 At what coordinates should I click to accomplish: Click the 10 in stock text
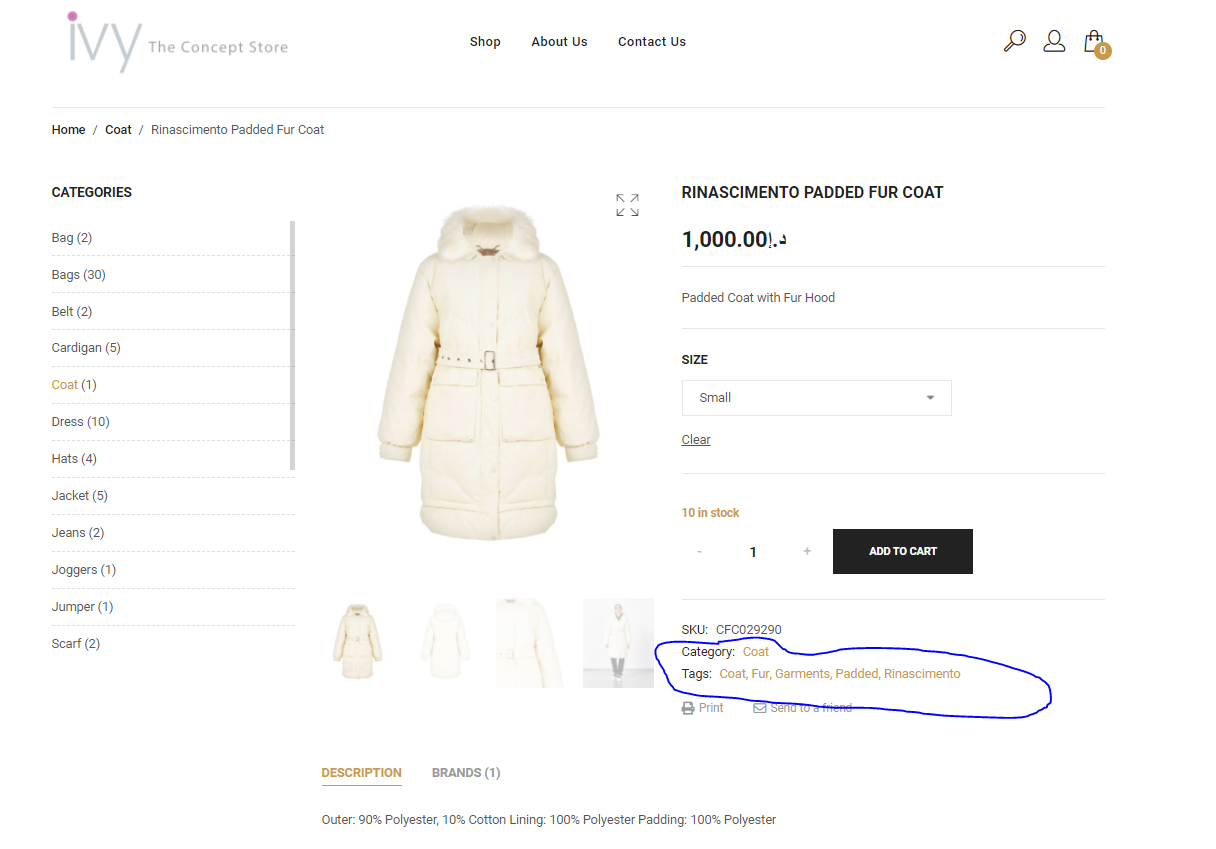click(710, 513)
